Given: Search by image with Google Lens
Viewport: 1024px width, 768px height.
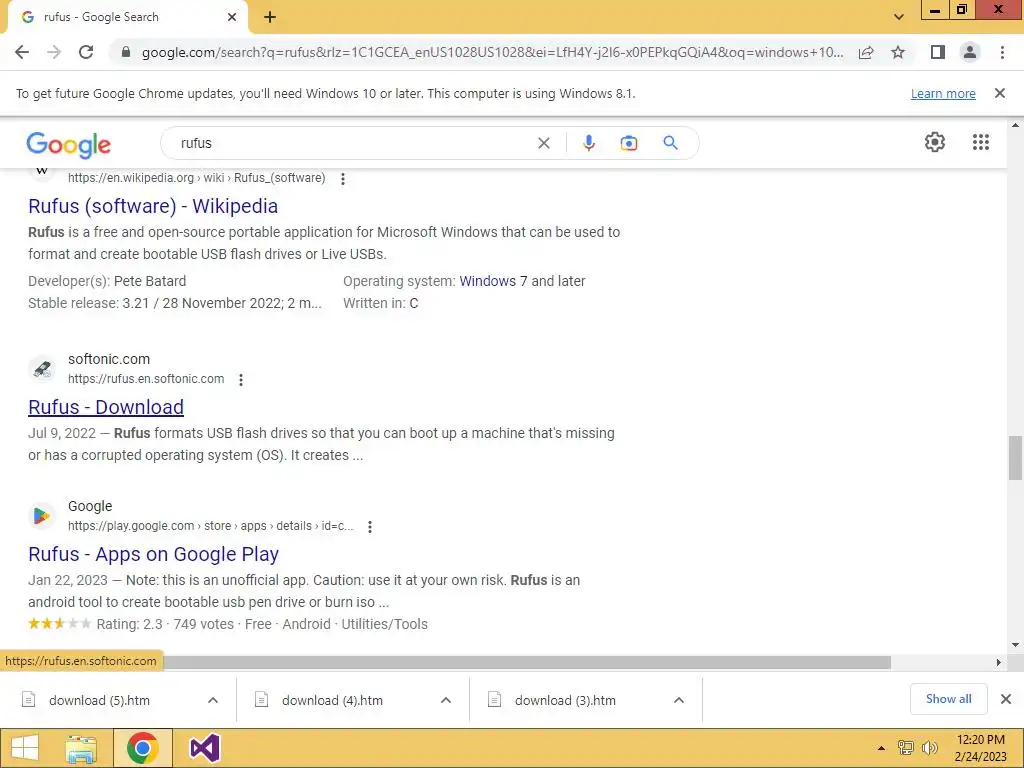Looking at the screenshot, I should click(628, 143).
